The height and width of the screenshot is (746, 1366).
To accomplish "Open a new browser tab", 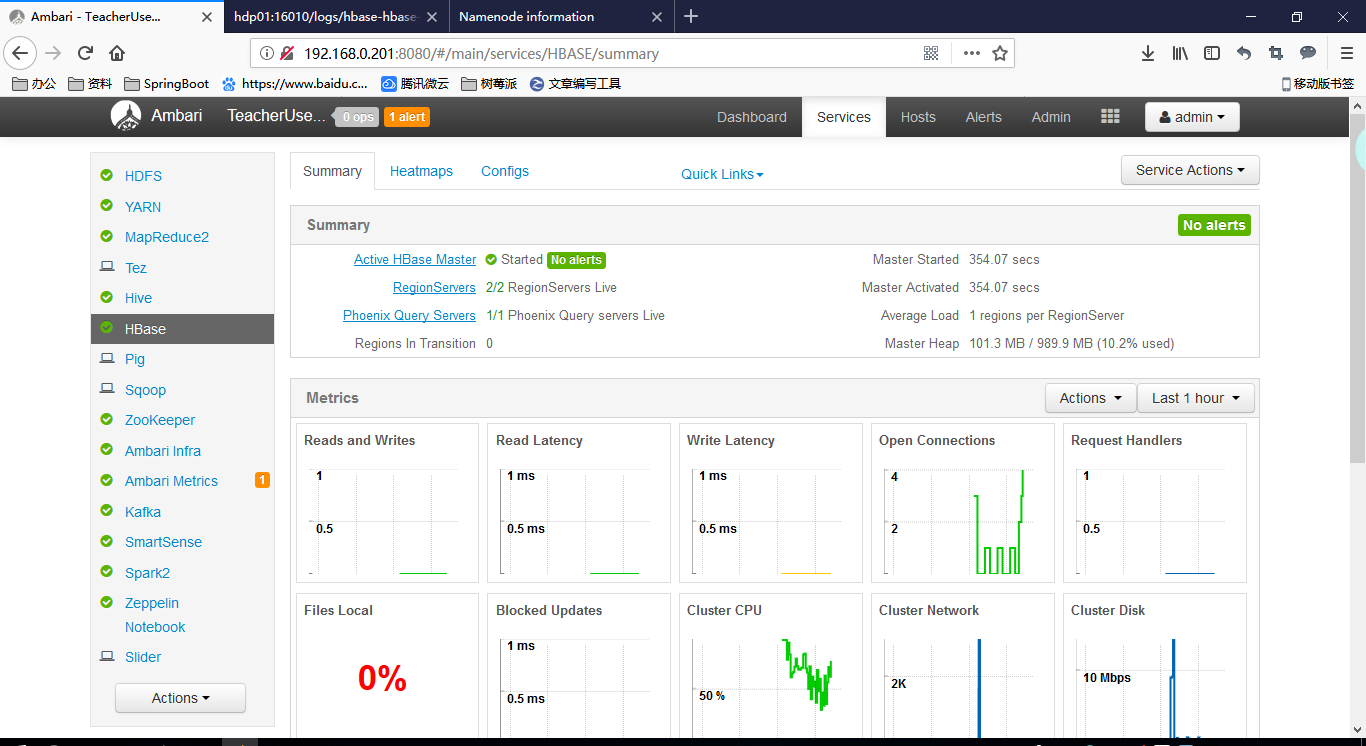I will point(691,16).
